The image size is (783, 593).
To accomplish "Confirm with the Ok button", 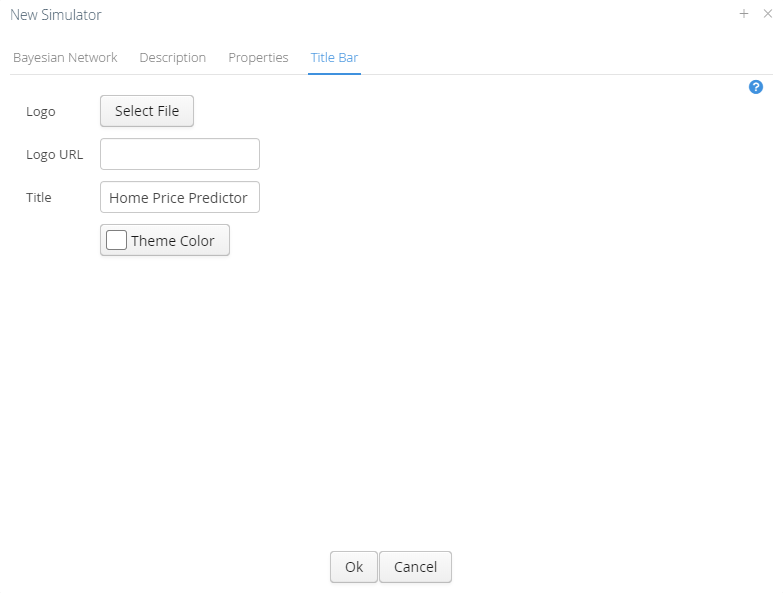I will point(354,567).
